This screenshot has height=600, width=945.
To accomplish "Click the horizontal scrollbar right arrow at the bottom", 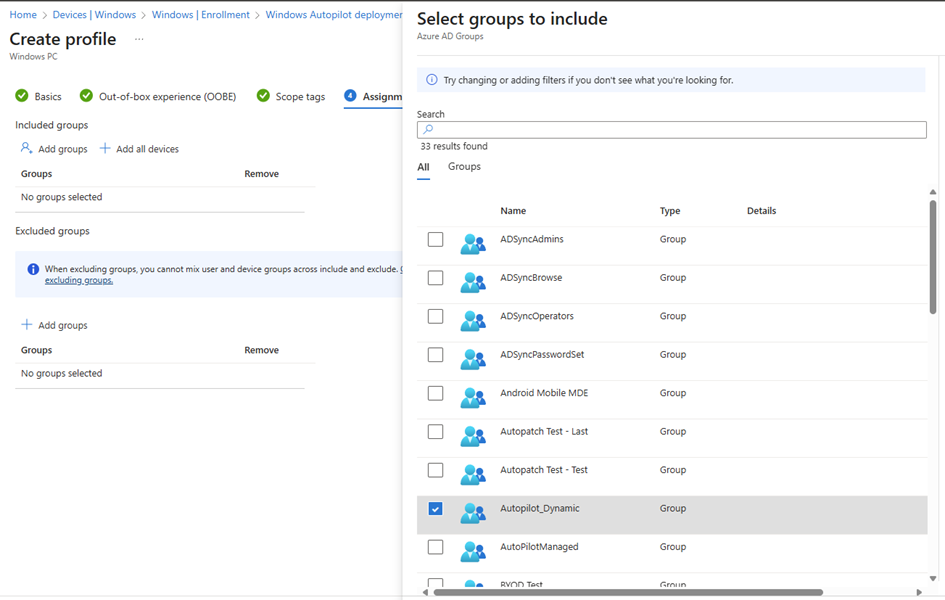I will coord(919,592).
